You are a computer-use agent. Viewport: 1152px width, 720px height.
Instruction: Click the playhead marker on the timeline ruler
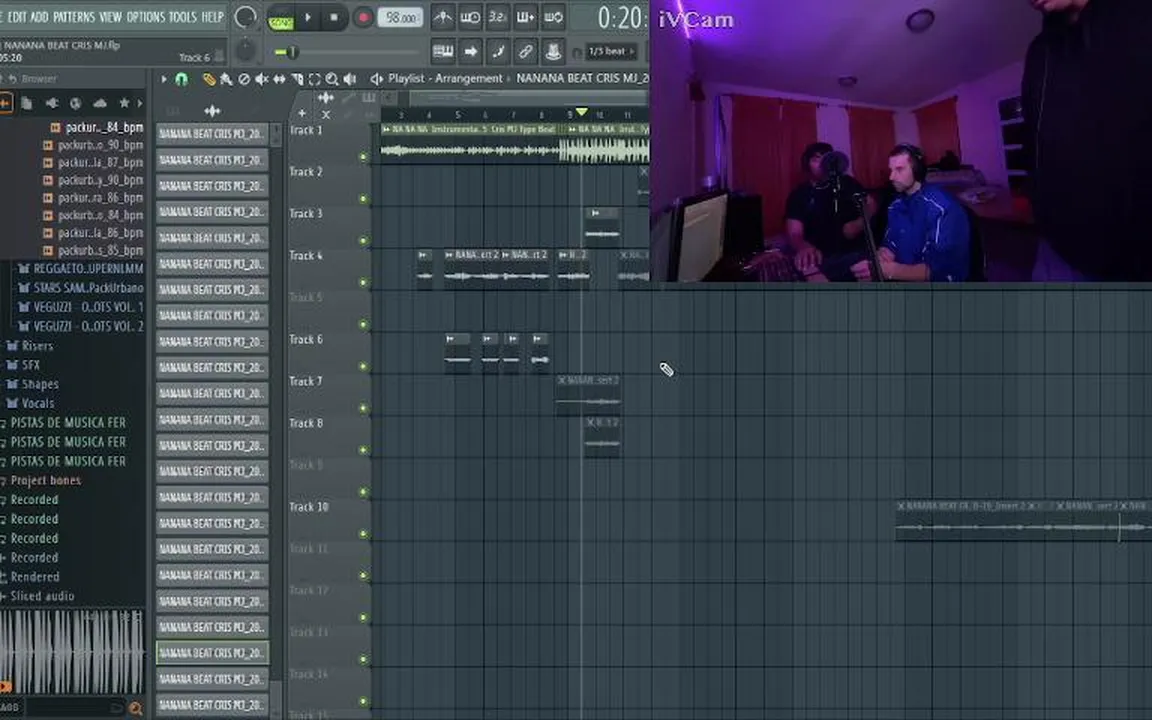(x=581, y=112)
